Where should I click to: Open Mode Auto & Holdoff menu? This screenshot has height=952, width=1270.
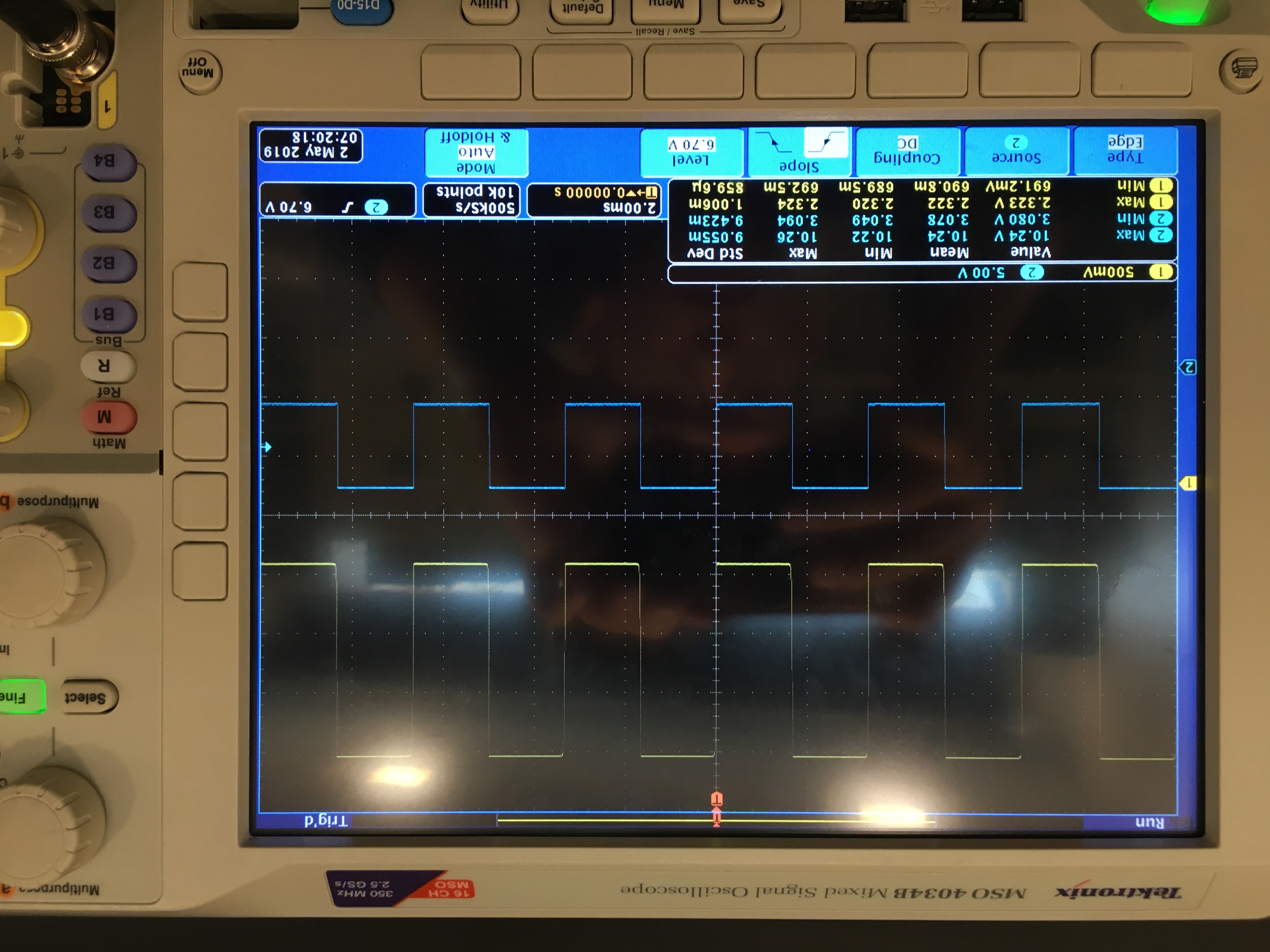tap(476, 153)
